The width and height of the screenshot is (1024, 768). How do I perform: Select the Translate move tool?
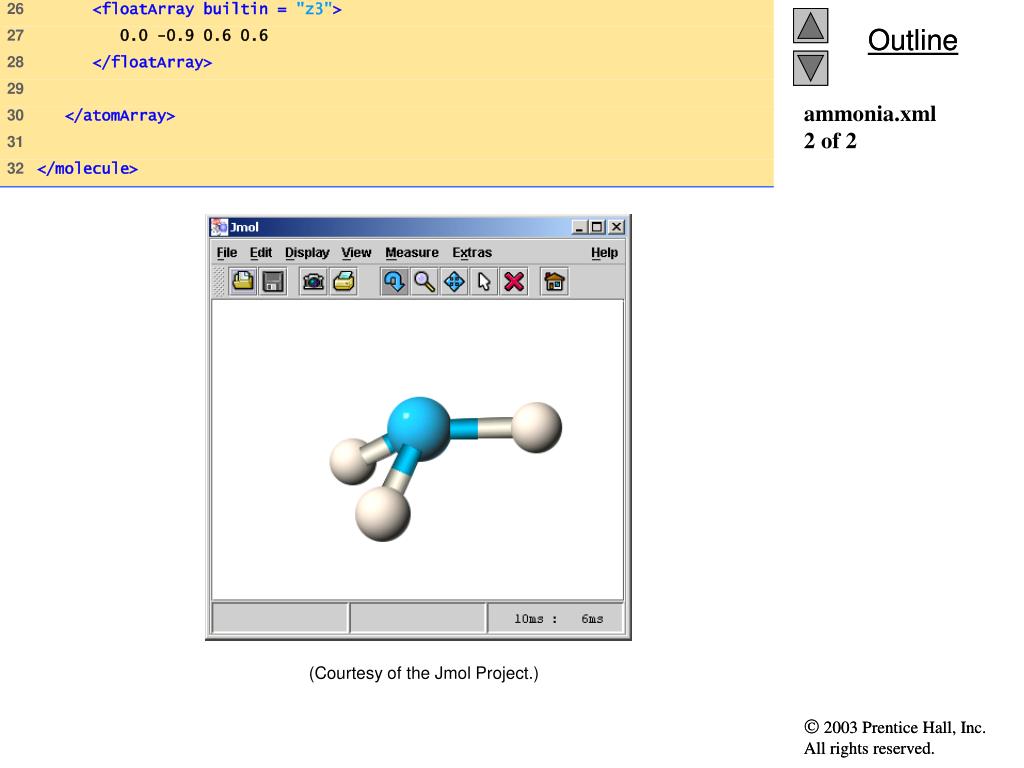pos(455,281)
